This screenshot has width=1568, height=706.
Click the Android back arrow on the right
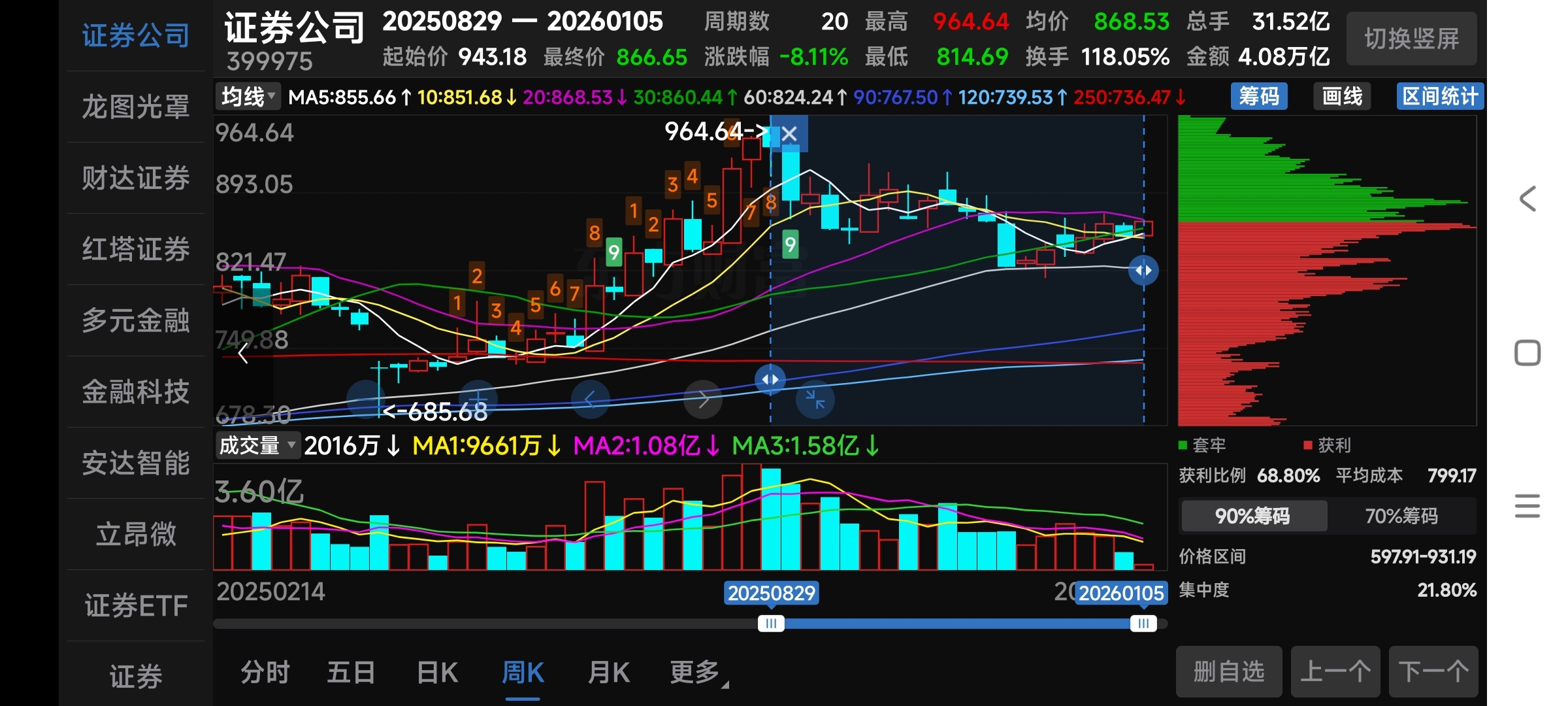coord(1527,199)
